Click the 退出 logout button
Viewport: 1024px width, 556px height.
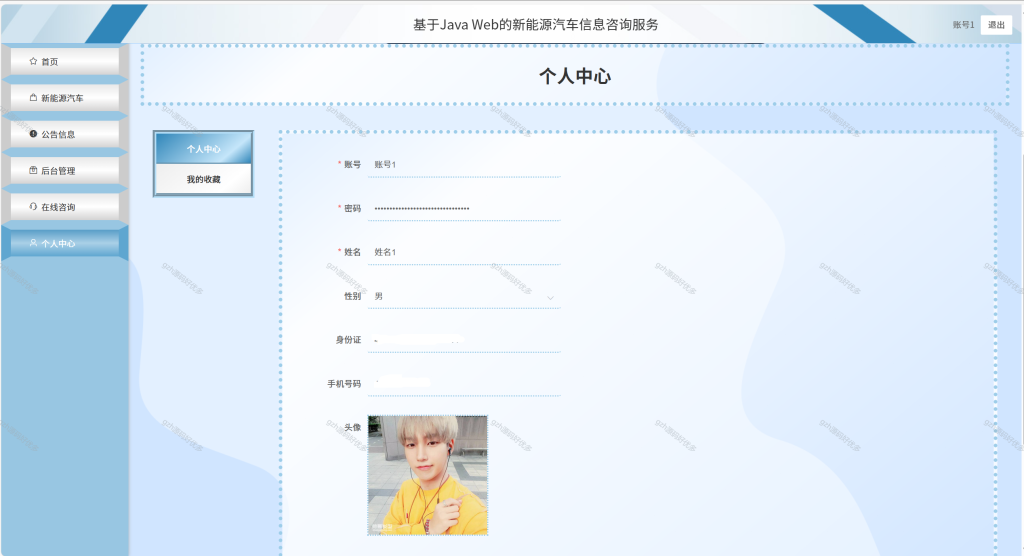pos(996,25)
